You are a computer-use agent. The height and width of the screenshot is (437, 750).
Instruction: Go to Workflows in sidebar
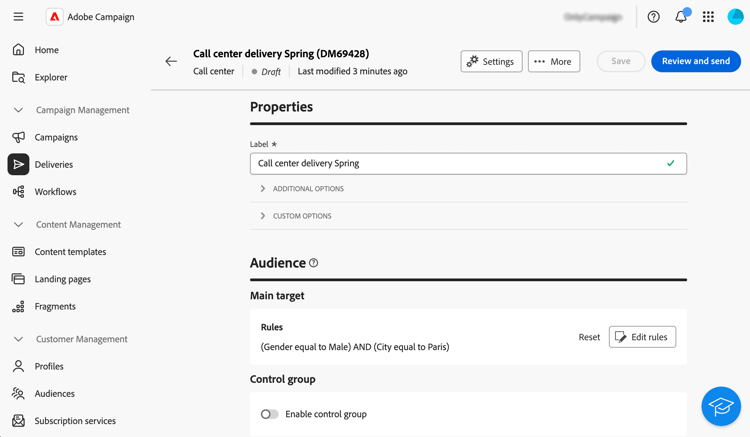[x=55, y=192]
